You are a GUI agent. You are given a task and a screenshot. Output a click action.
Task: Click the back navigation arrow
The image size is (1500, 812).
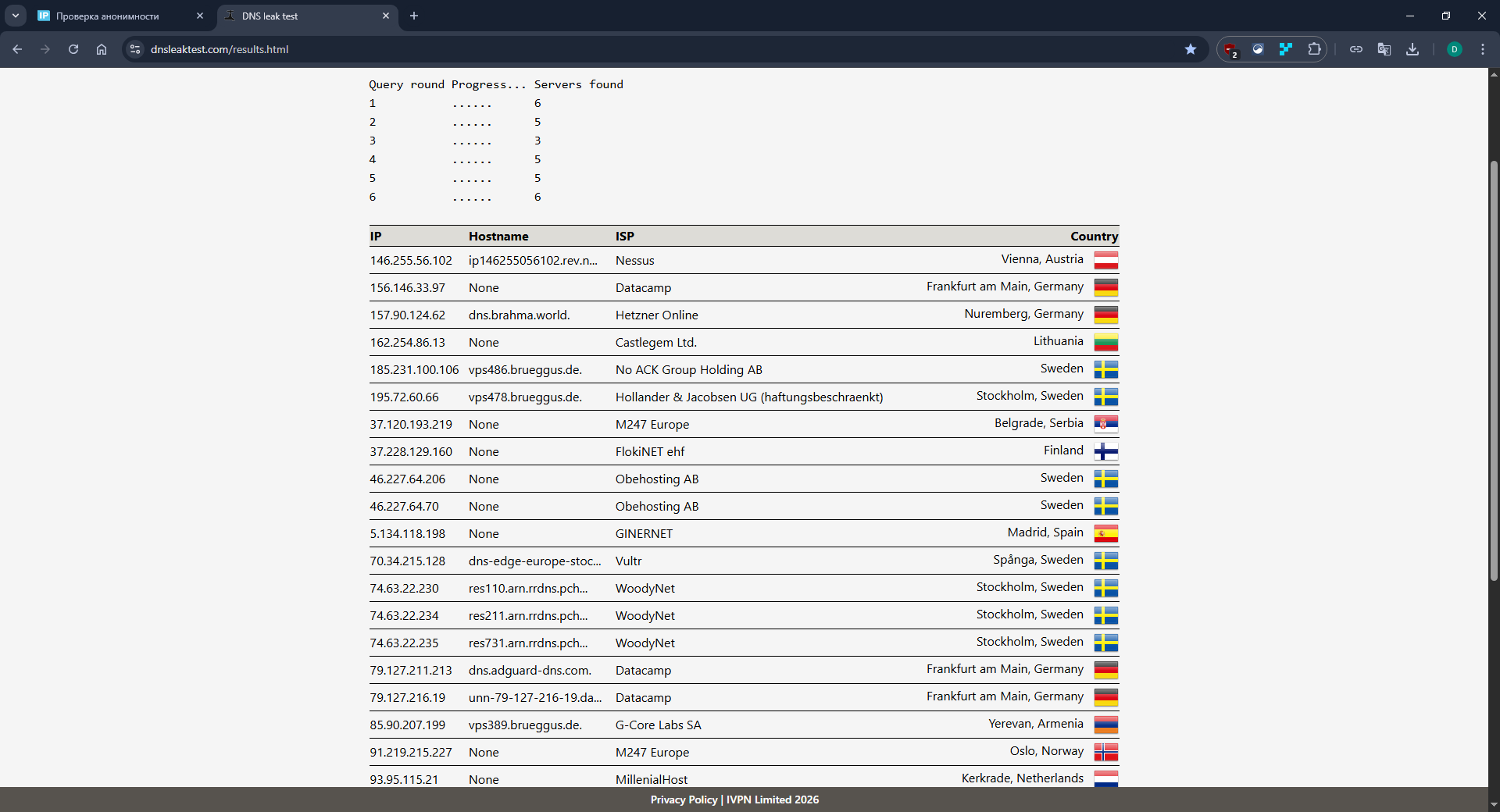(x=17, y=49)
